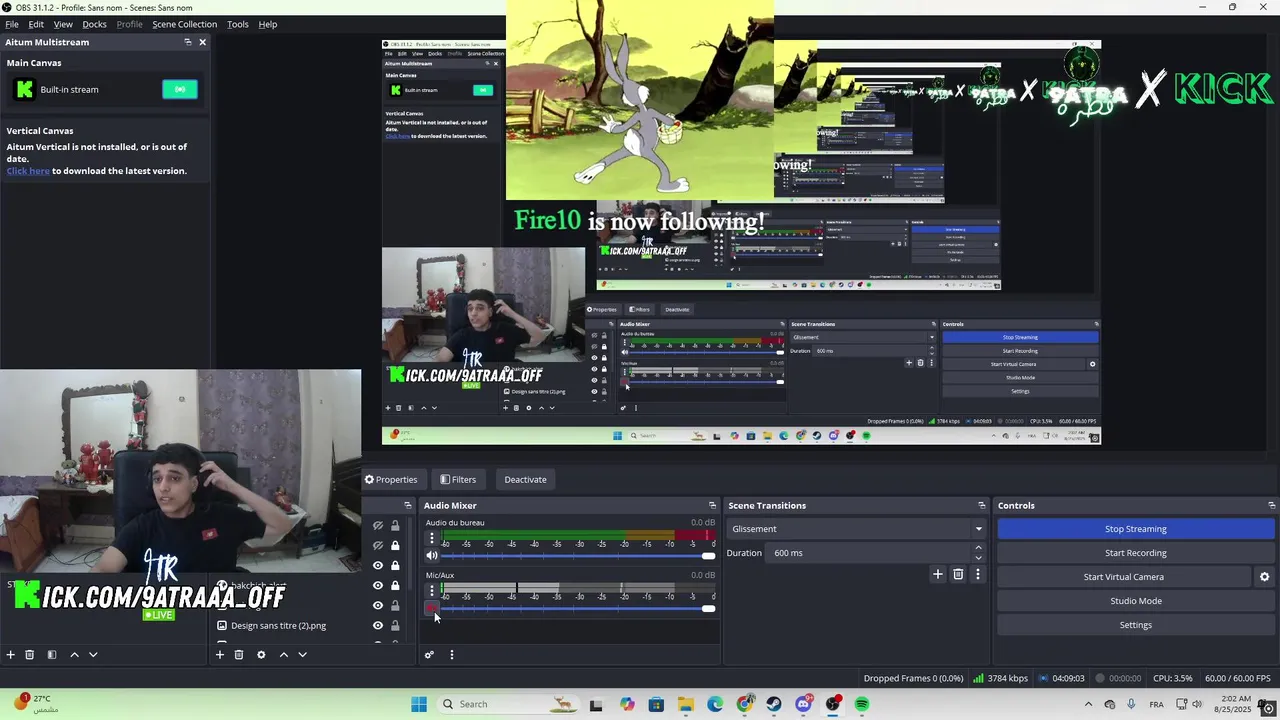1280x720 pixels.
Task: Adjust Audio du bureau volume slider
Action: coord(578,556)
